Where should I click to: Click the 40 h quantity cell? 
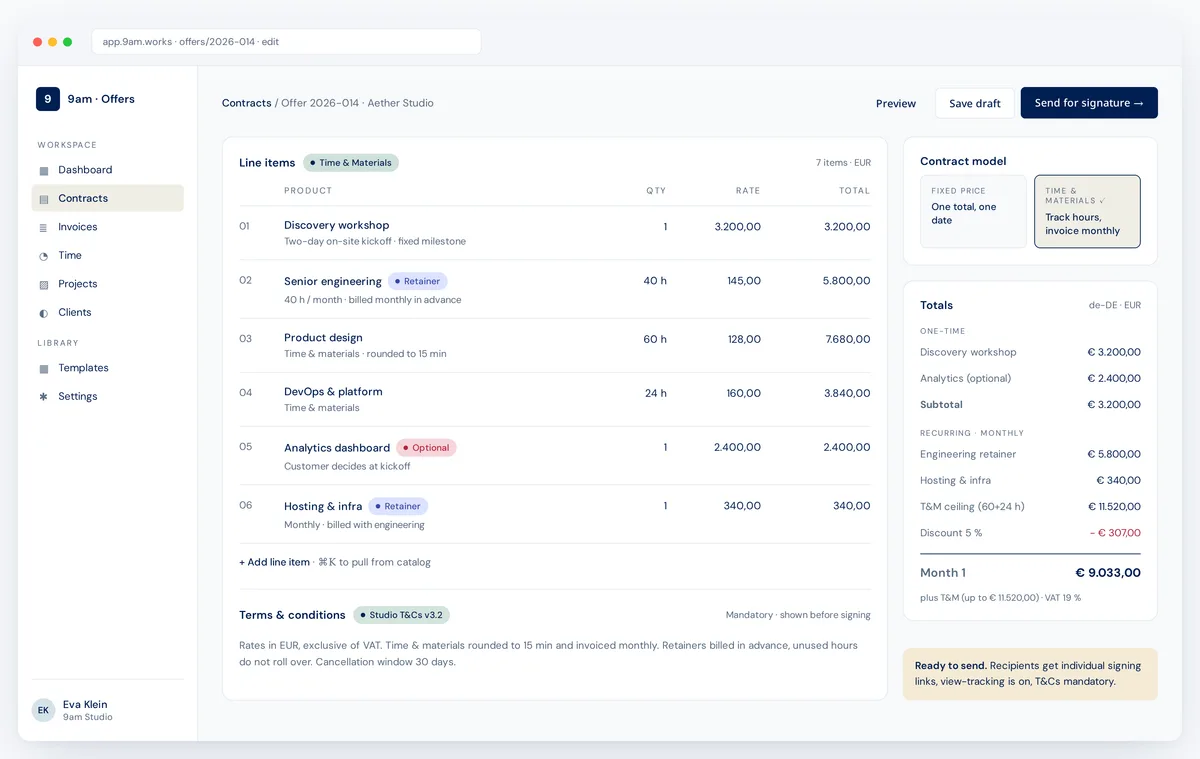pos(655,281)
